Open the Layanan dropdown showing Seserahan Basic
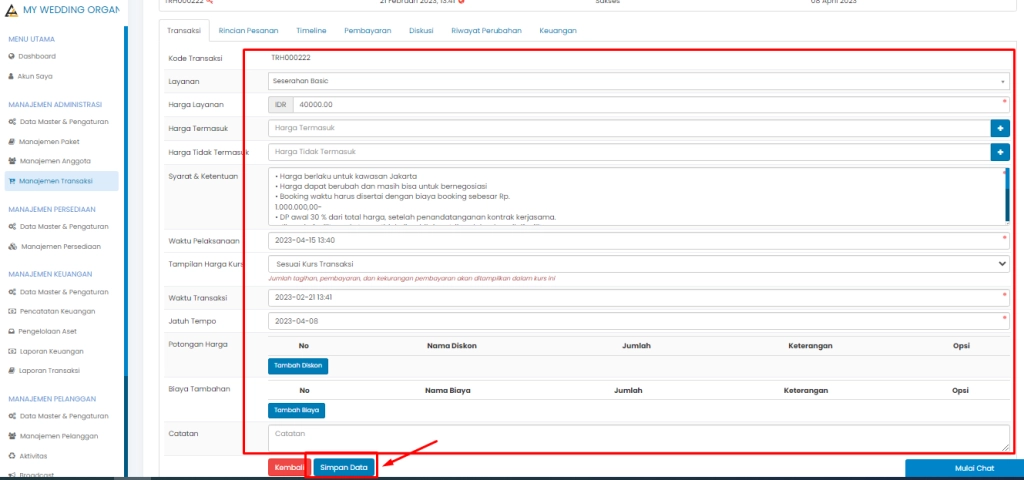The width and height of the screenshot is (1024, 480). pyautogui.click(x=638, y=80)
